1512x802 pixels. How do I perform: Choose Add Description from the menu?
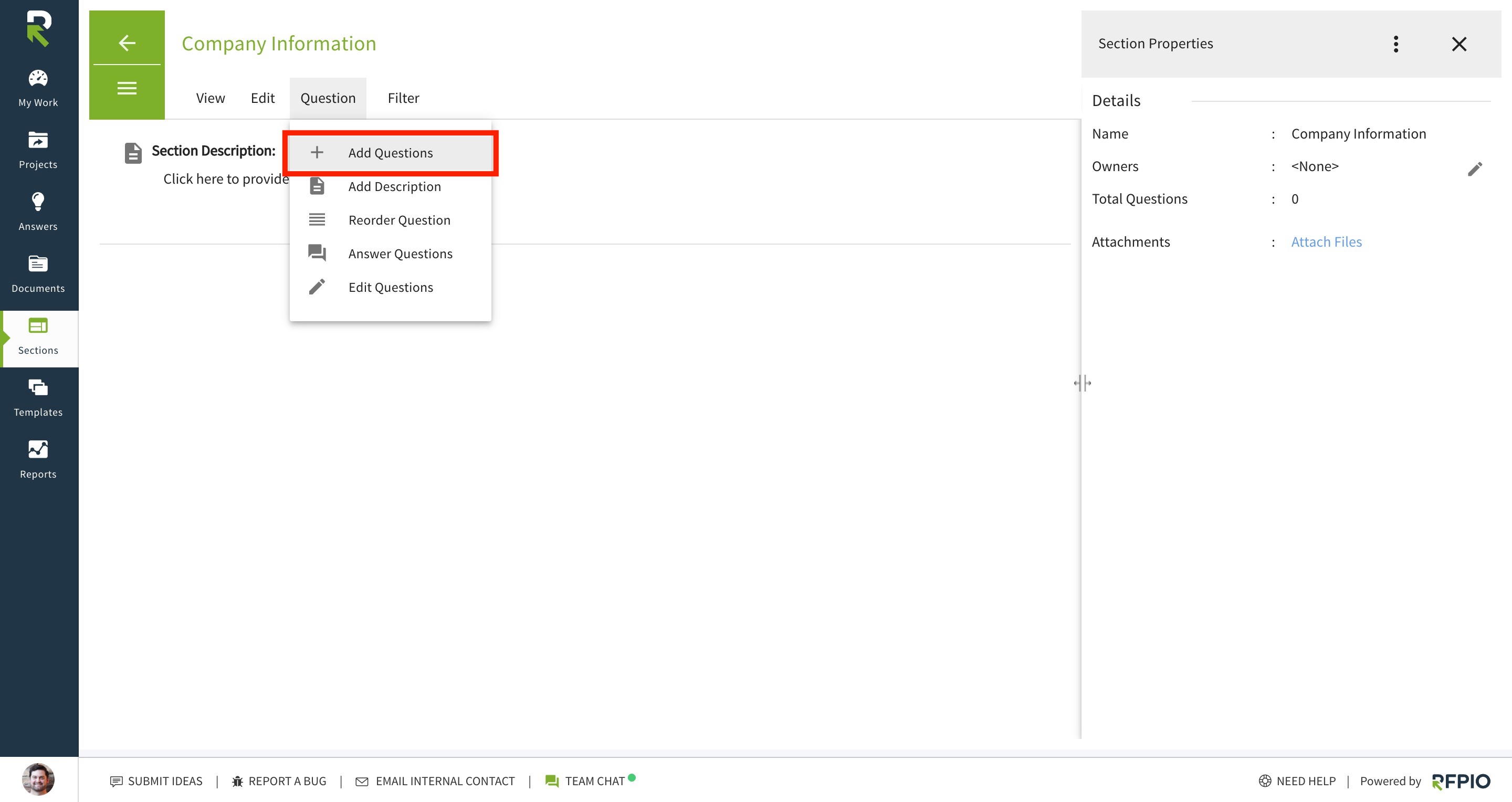coord(390,186)
